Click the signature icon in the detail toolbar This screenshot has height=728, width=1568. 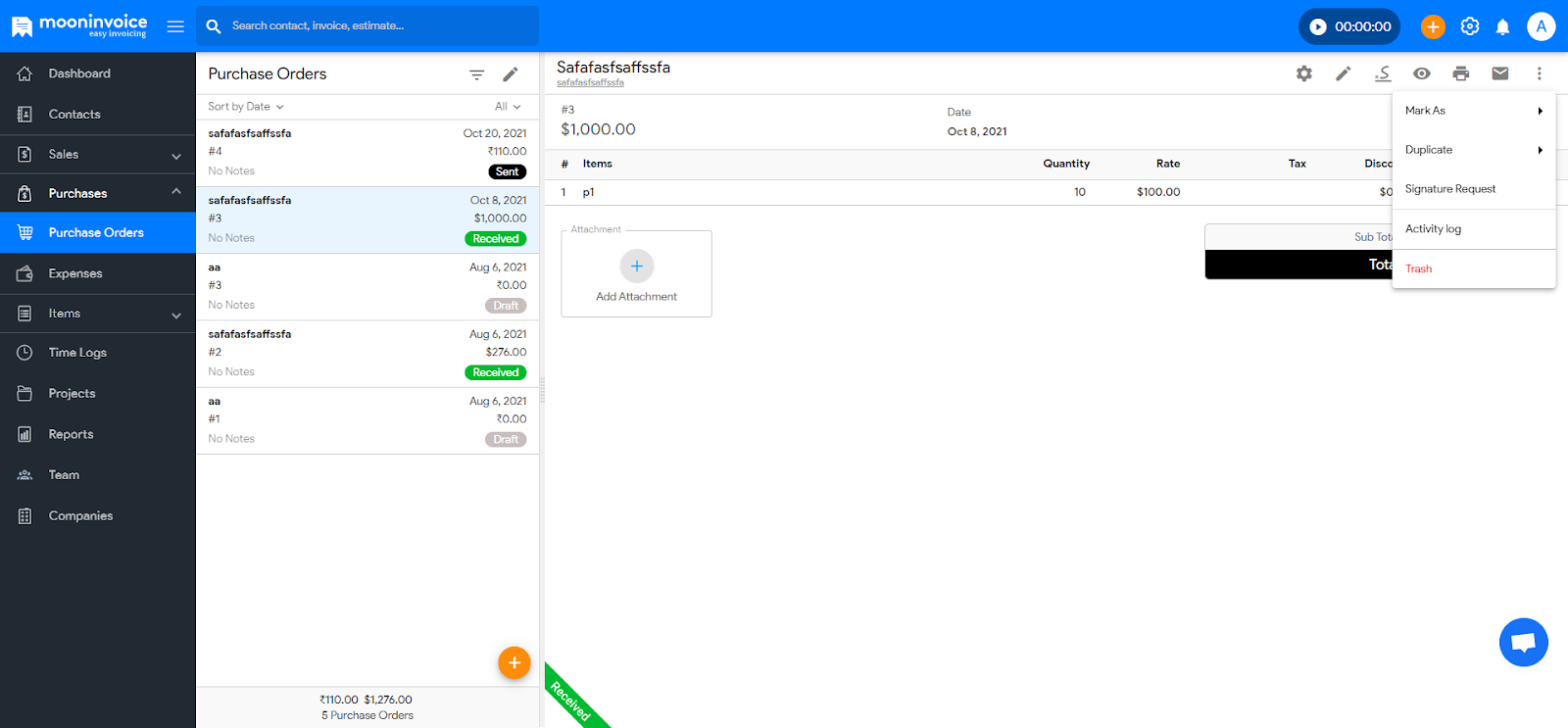tap(1383, 73)
